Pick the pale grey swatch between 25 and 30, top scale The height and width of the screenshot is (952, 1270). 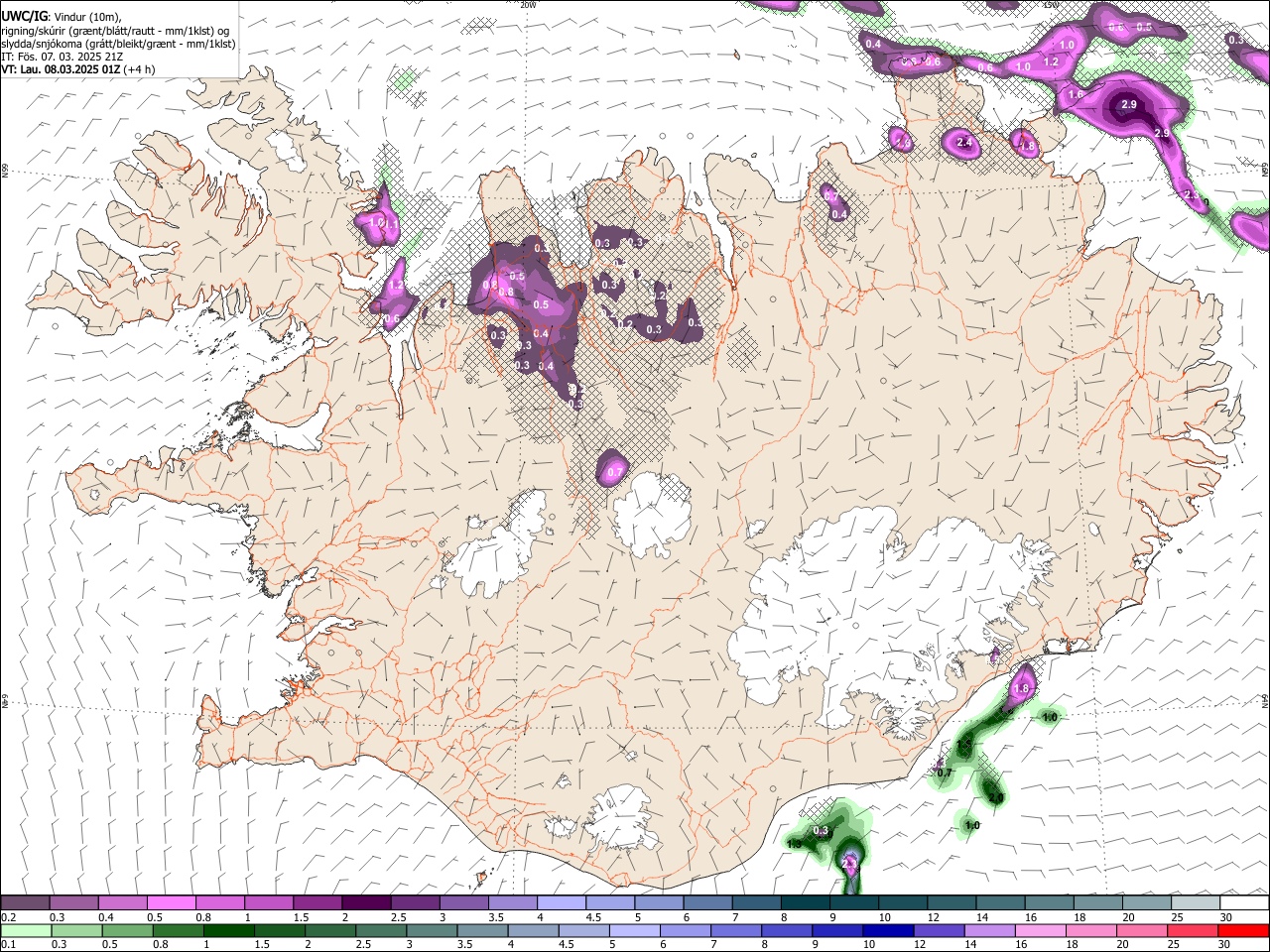pyautogui.click(x=1196, y=902)
